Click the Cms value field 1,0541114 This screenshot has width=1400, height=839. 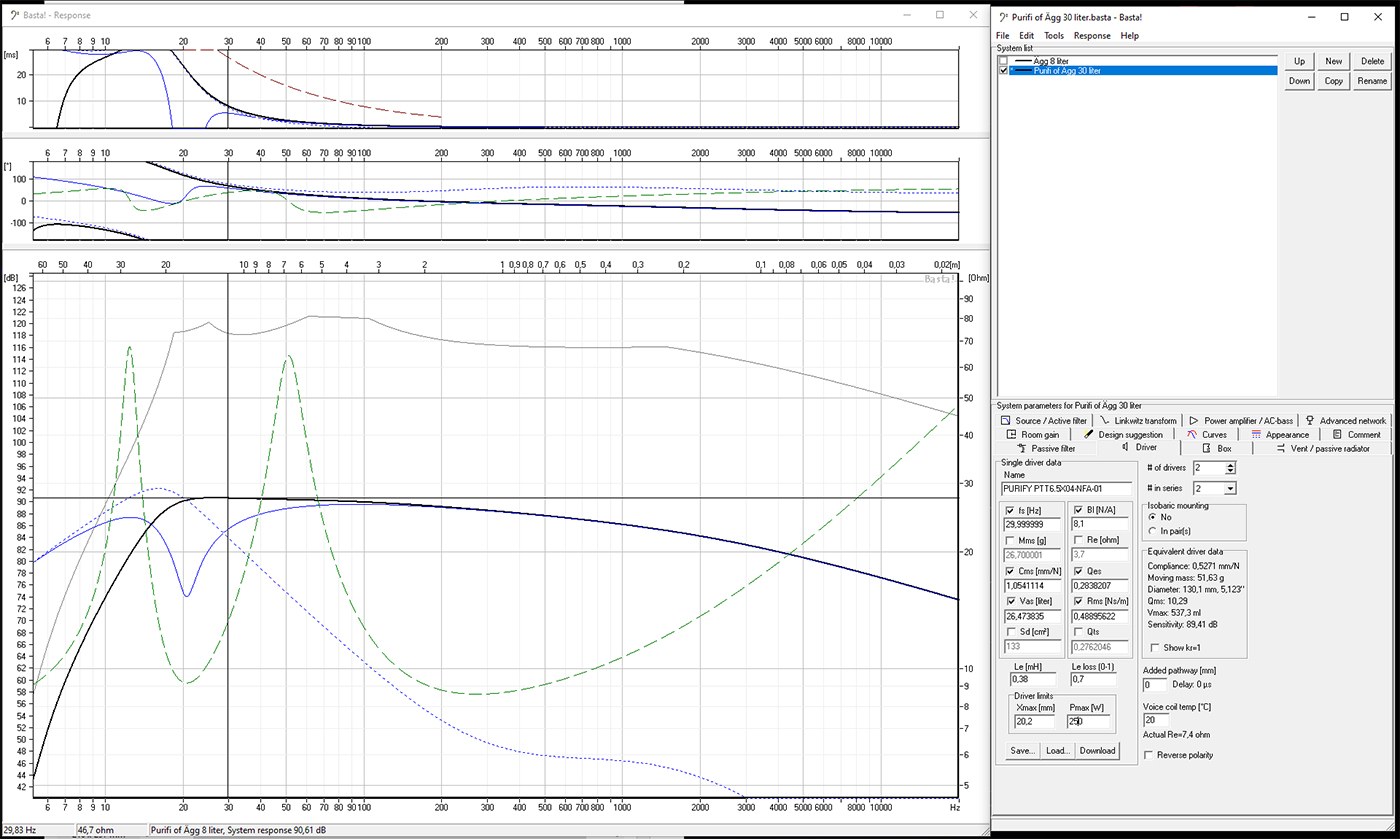click(1033, 585)
